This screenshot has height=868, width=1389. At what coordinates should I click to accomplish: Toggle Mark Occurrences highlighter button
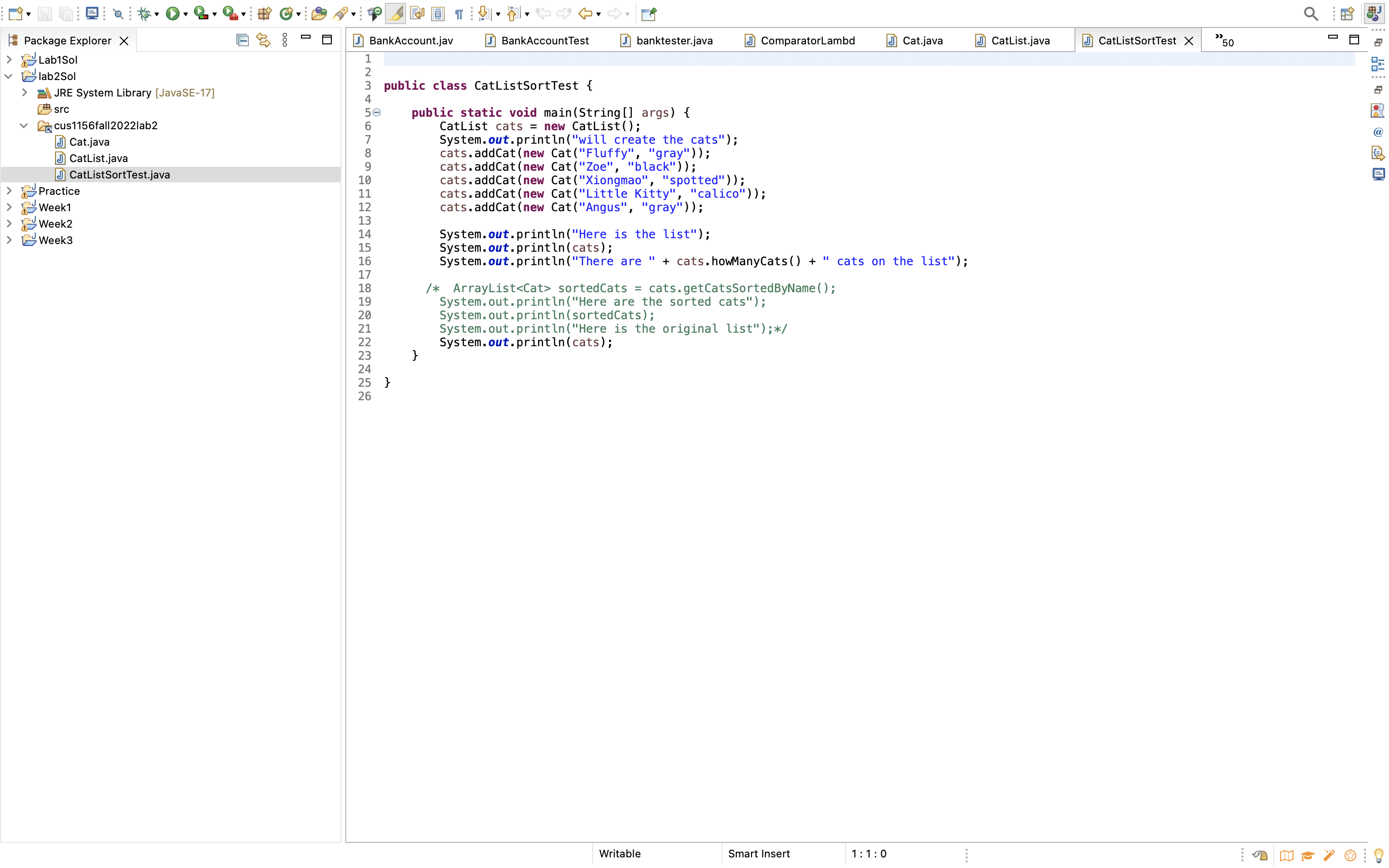395,14
